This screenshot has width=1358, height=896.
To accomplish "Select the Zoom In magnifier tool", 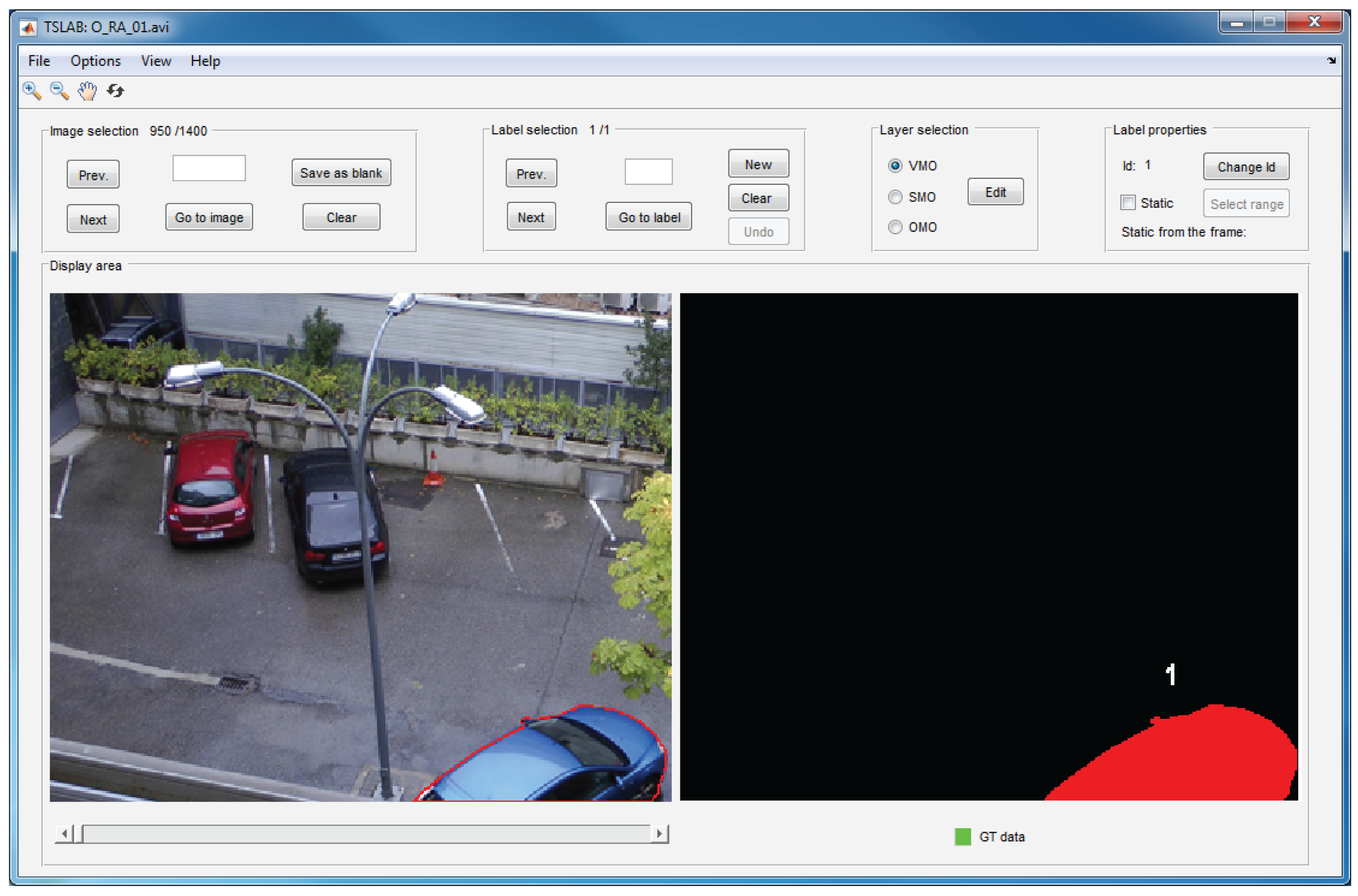I will pos(31,91).
